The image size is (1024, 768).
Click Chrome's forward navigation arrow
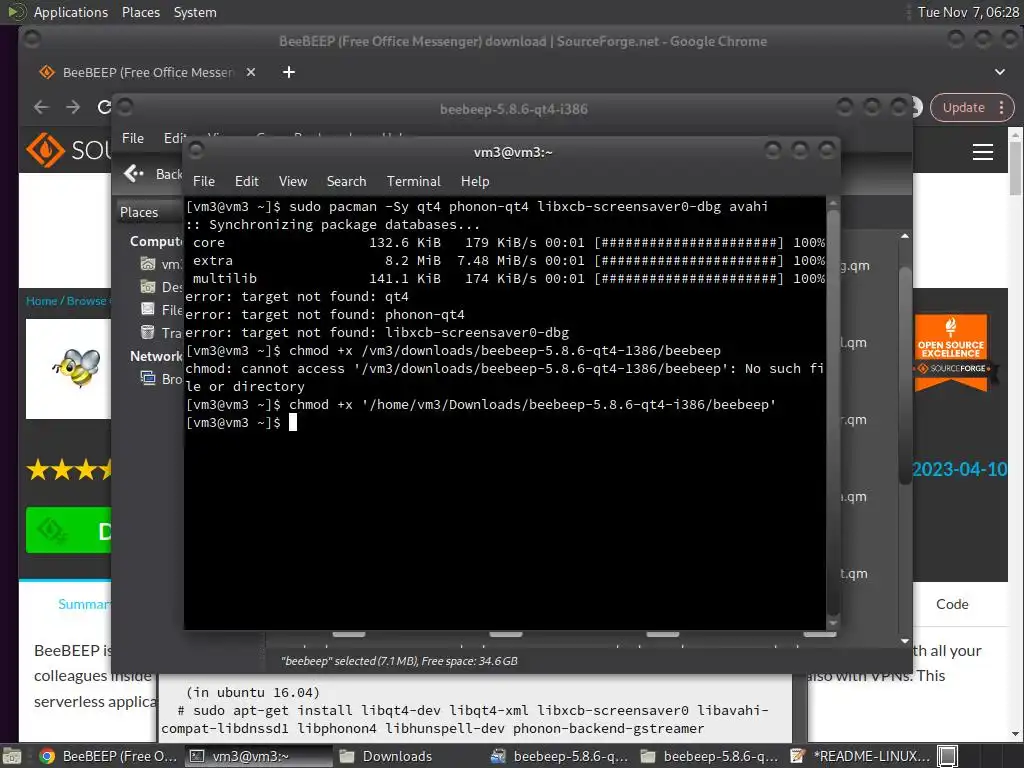(x=73, y=107)
